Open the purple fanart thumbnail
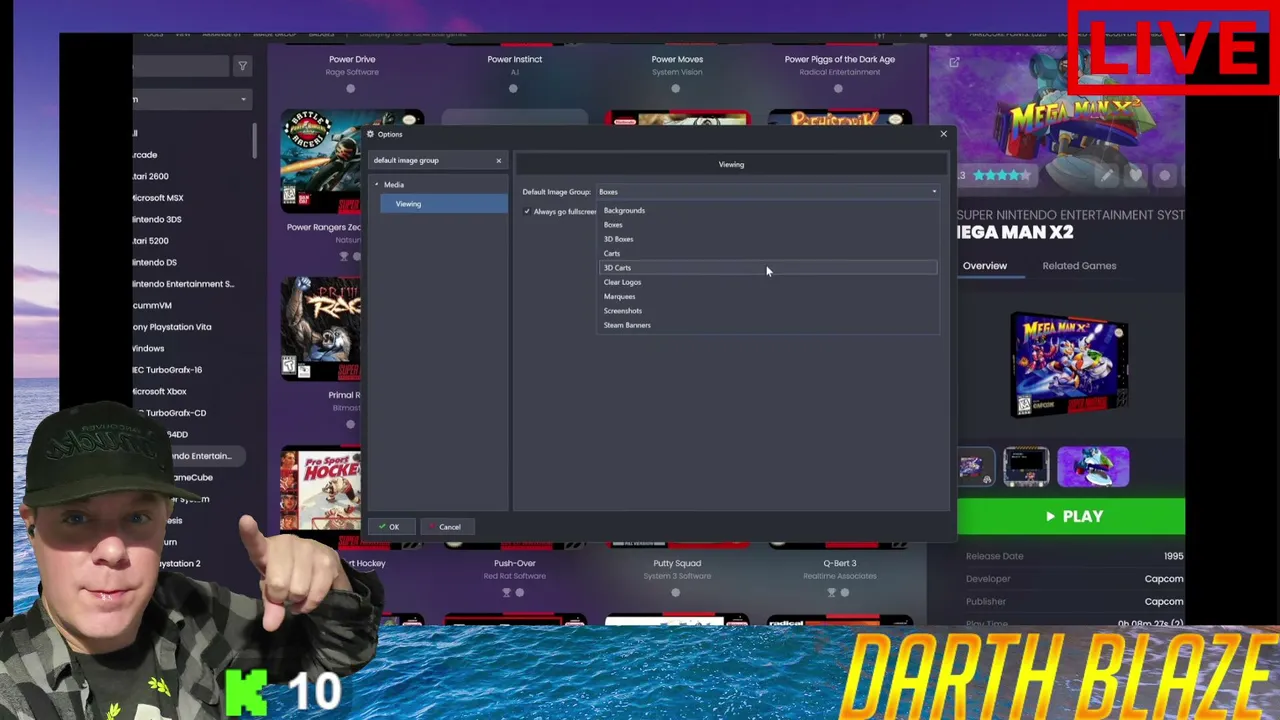The width and height of the screenshot is (1280, 720). point(1093,467)
